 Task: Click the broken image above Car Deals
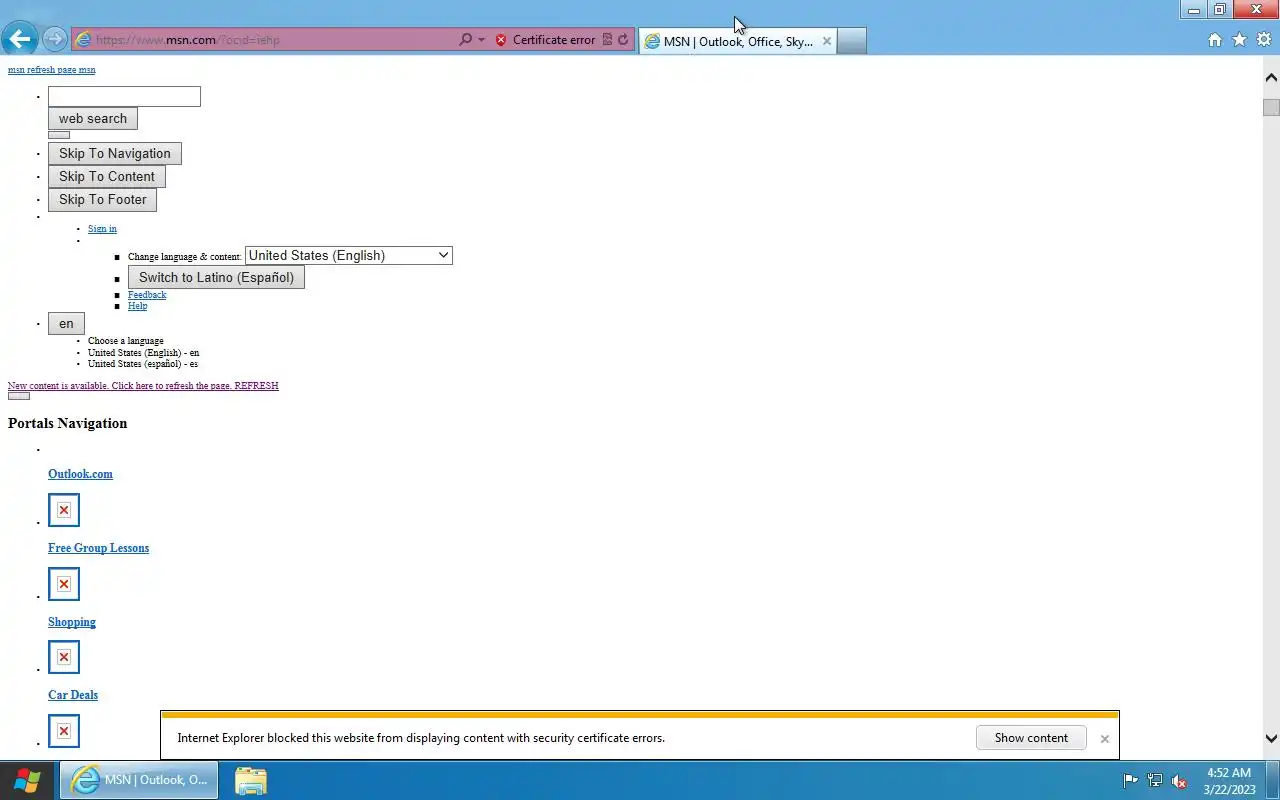[x=64, y=657]
